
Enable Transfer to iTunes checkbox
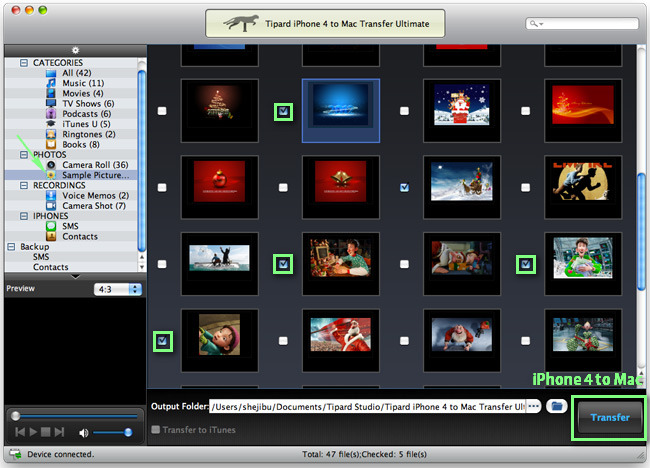(x=156, y=430)
